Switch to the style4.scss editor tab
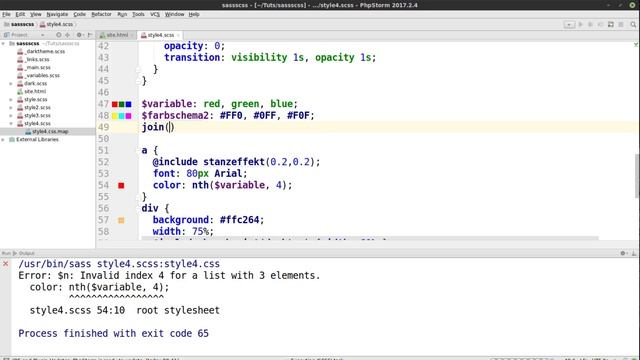The width and height of the screenshot is (640, 360). [x=160, y=35]
